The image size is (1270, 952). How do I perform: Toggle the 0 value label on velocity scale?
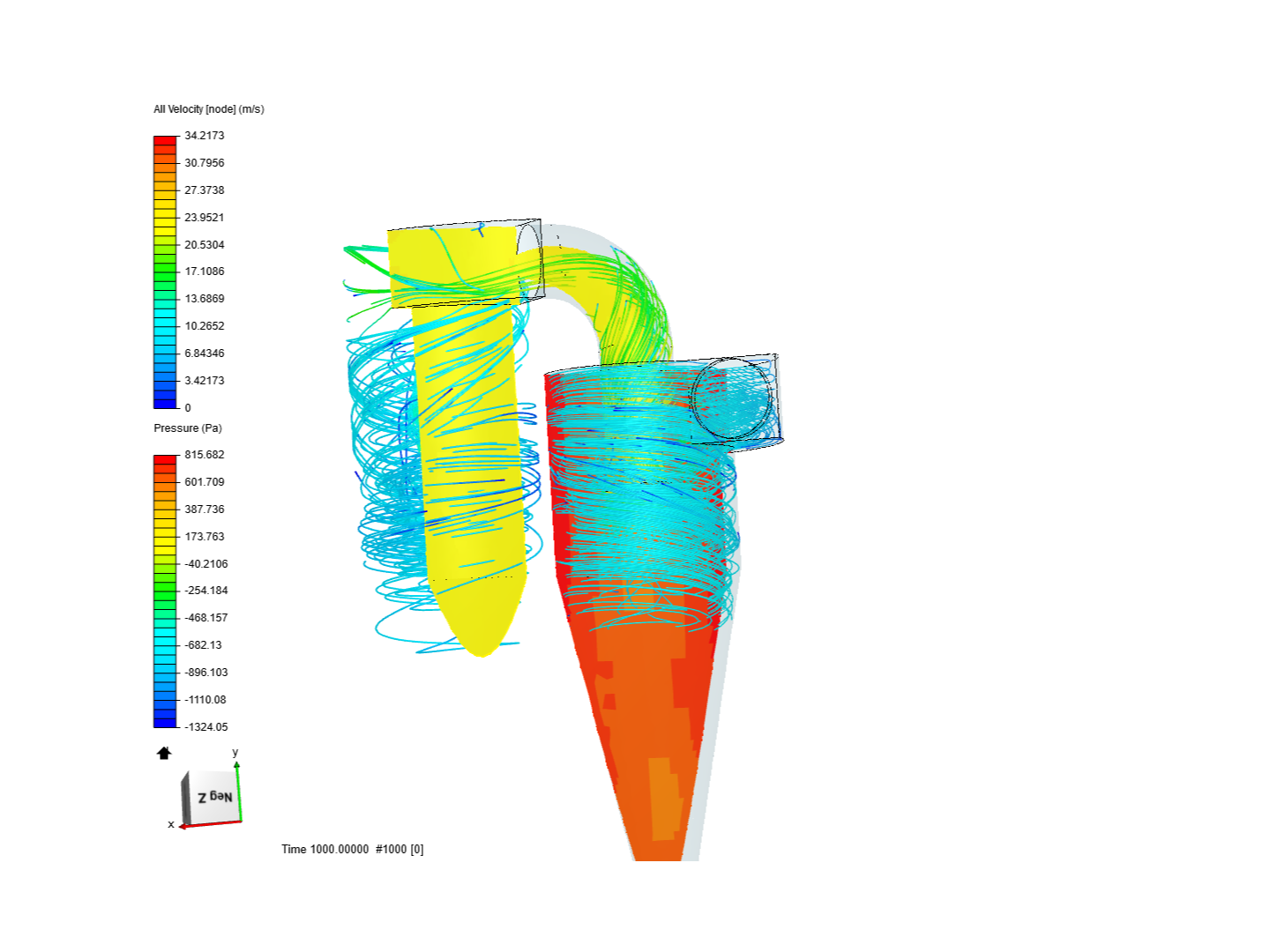point(188,407)
